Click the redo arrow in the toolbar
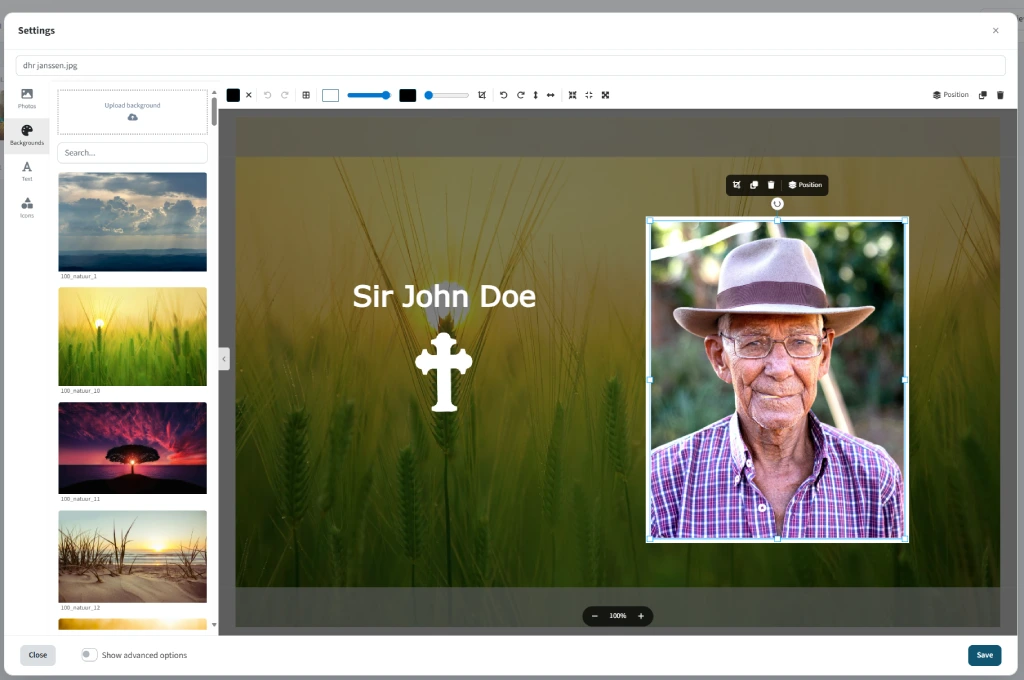The height and width of the screenshot is (680, 1024). 285,95
